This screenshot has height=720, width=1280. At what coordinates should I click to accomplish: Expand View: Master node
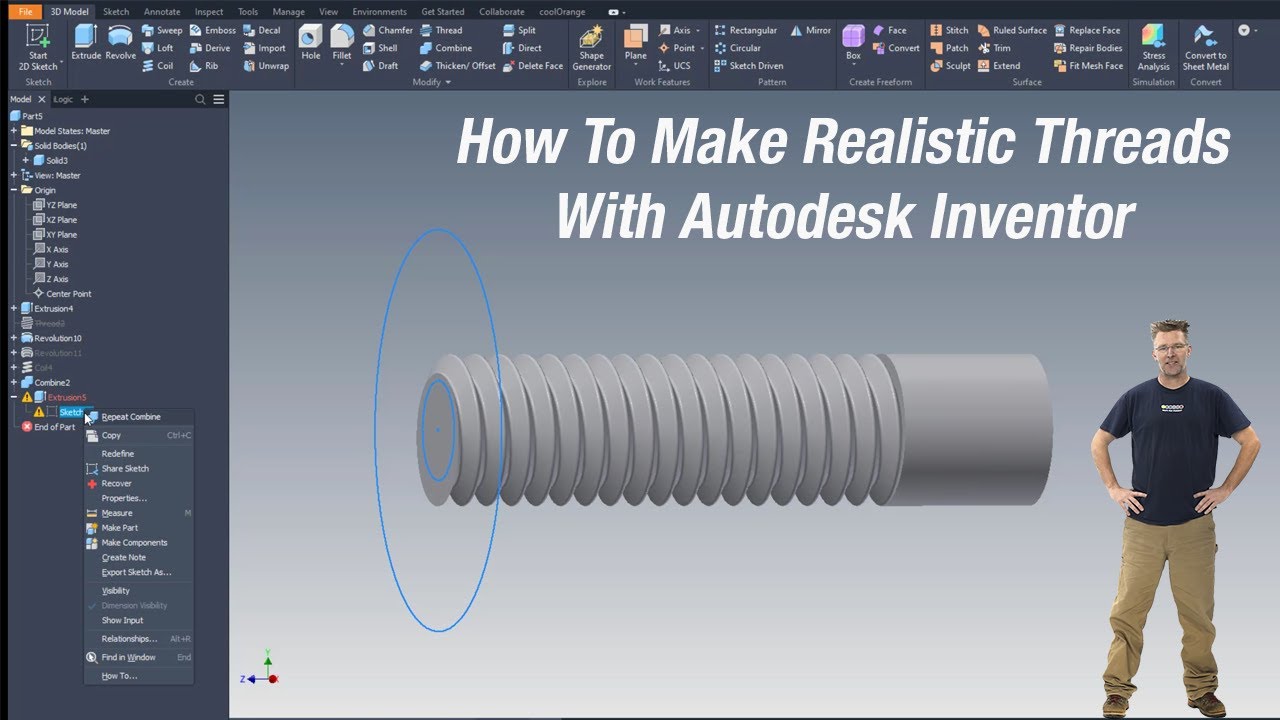pos(13,175)
